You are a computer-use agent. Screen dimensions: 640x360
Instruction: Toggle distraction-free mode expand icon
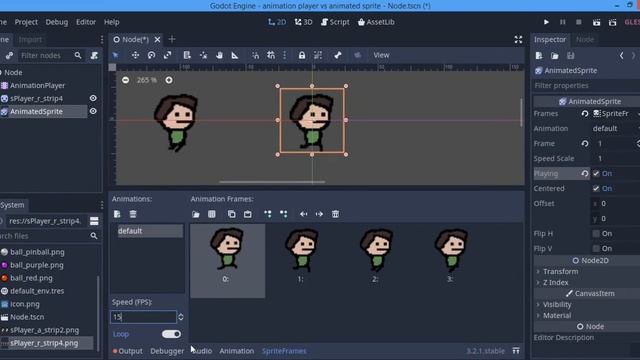coord(518,39)
